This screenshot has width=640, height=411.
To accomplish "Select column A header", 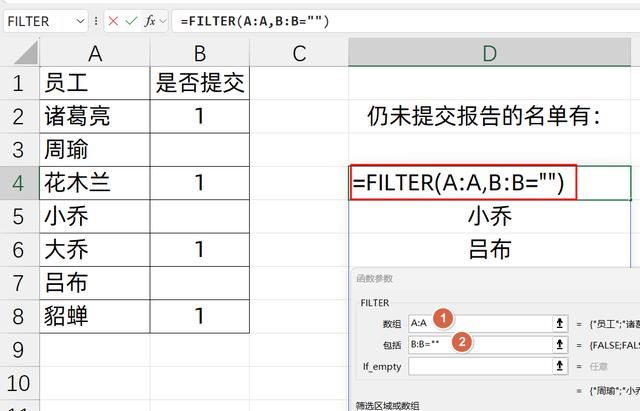I will coord(95,53).
